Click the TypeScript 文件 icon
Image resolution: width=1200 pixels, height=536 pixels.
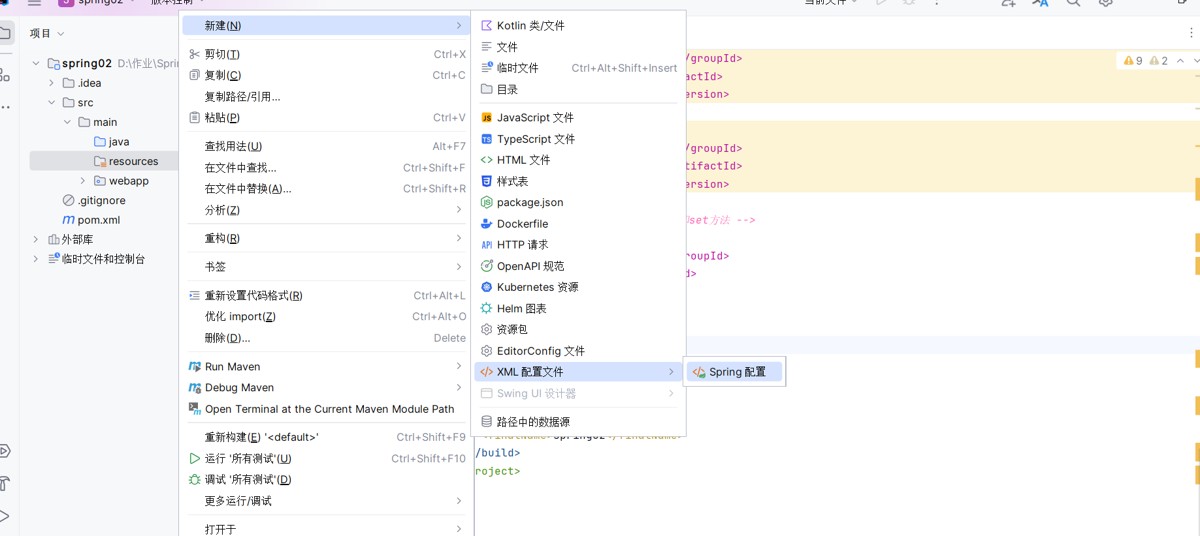[487, 139]
